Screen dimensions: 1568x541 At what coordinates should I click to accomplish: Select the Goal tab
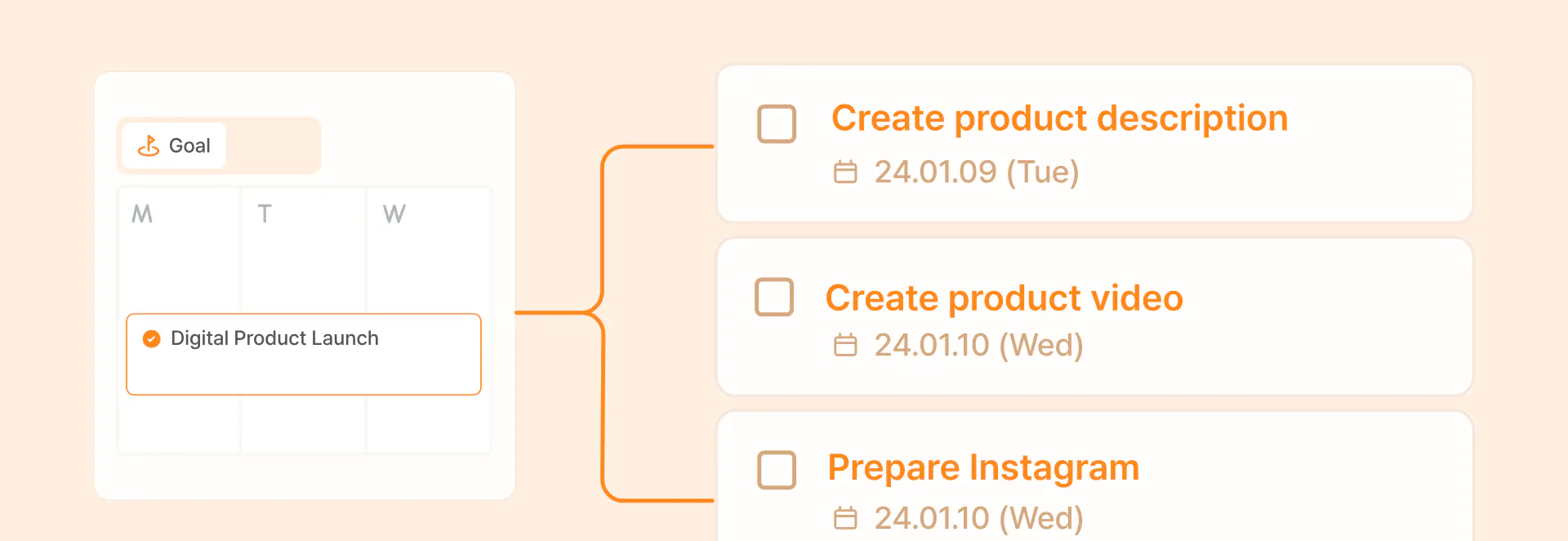point(174,145)
